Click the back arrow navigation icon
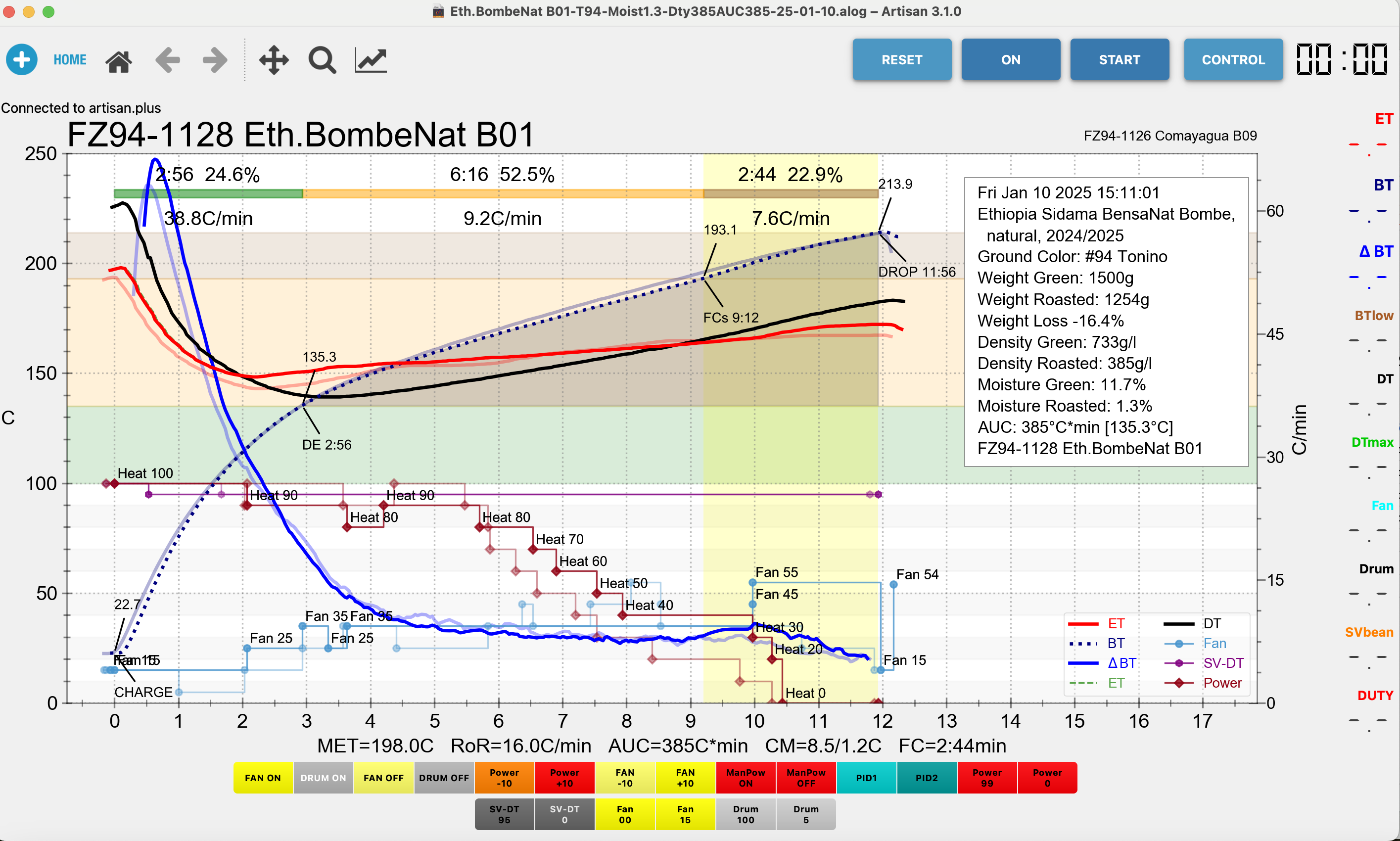This screenshot has width=1400, height=841. 168,60
